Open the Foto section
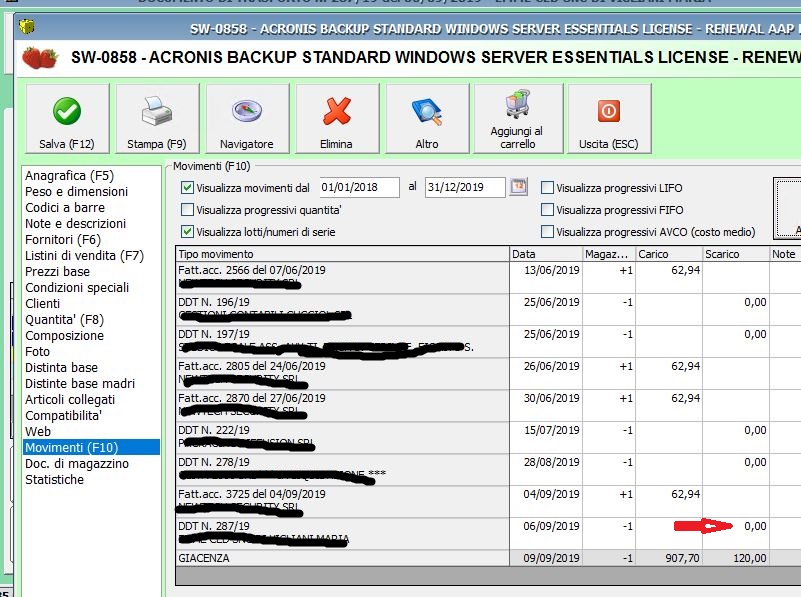The height and width of the screenshot is (597, 801). [37, 351]
